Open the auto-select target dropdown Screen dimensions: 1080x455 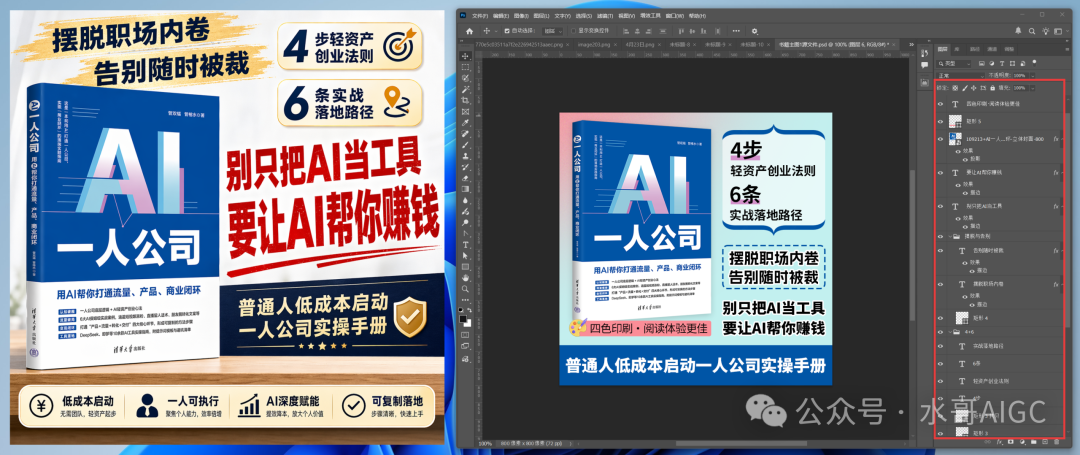coord(552,31)
